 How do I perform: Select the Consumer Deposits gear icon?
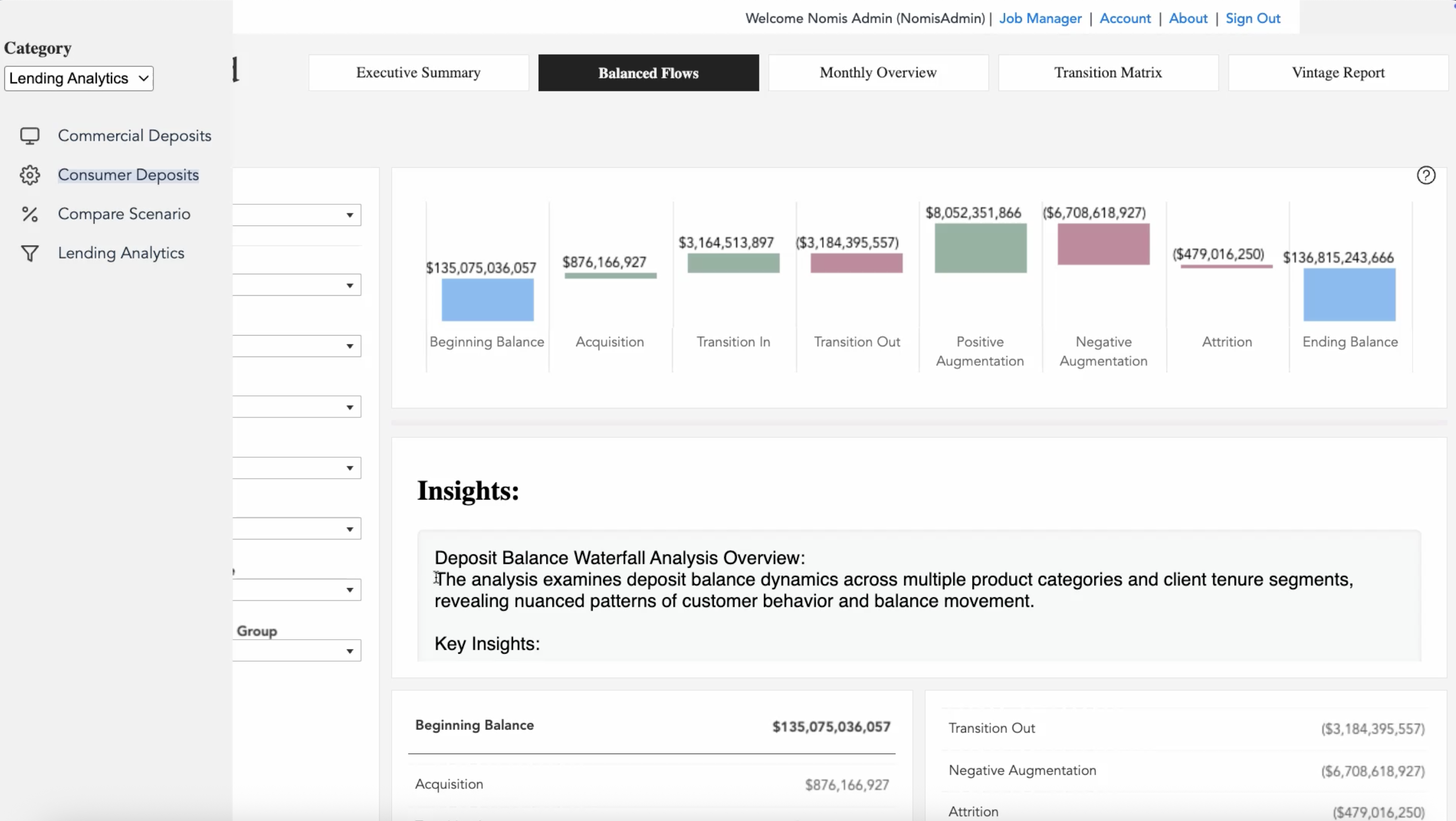click(30, 175)
